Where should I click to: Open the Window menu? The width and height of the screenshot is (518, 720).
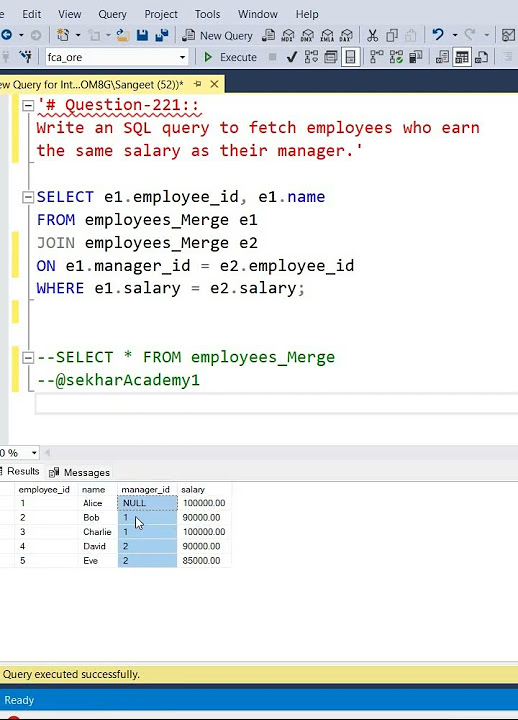coord(258,14)
